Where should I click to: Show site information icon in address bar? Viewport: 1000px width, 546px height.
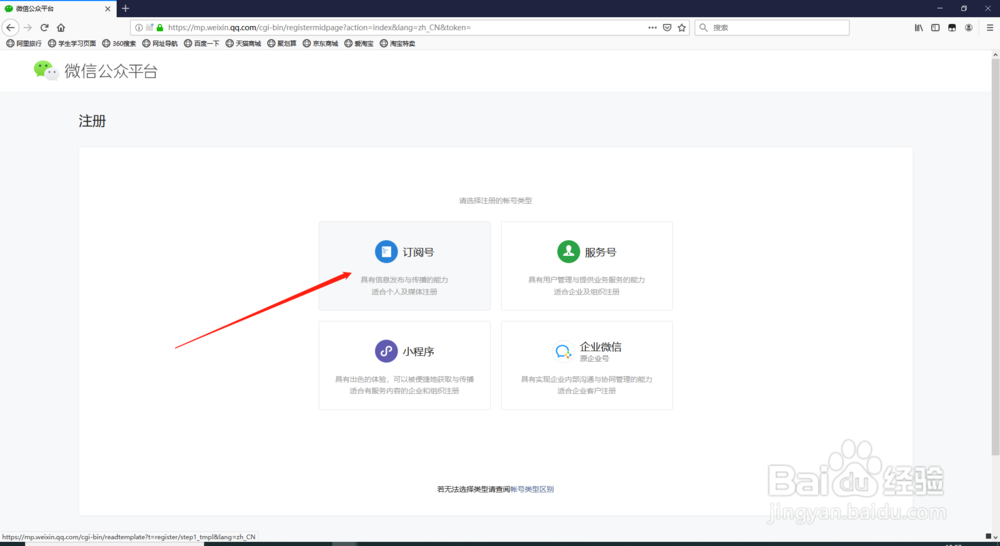click(x=139, y=27)
